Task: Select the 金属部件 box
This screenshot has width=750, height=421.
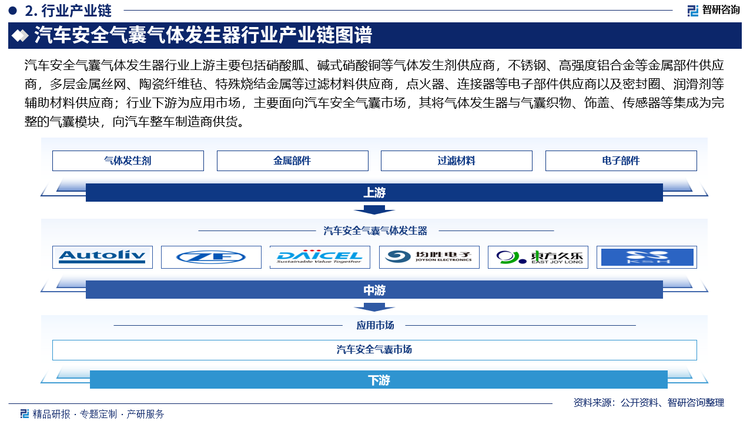Action: pos(292,161)
